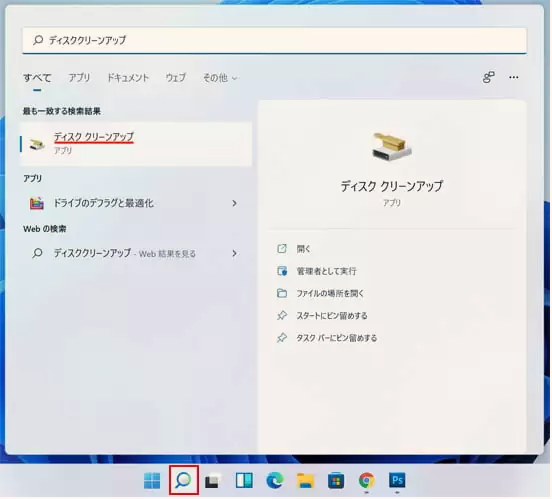Open the three-dot options menu
Viewport: 552px width, 499px height.
pyautogui.click(x=514, y=77)
